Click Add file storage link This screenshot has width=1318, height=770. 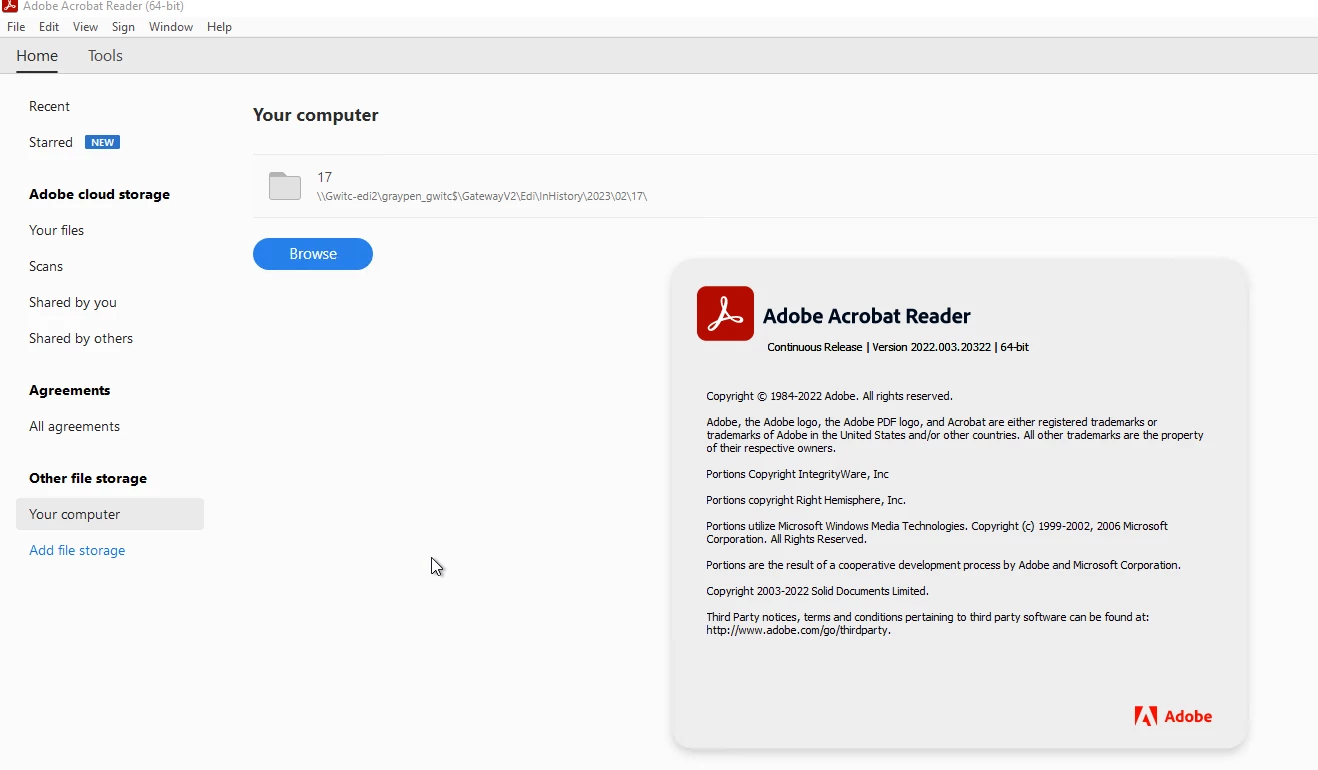coord(77,550)
